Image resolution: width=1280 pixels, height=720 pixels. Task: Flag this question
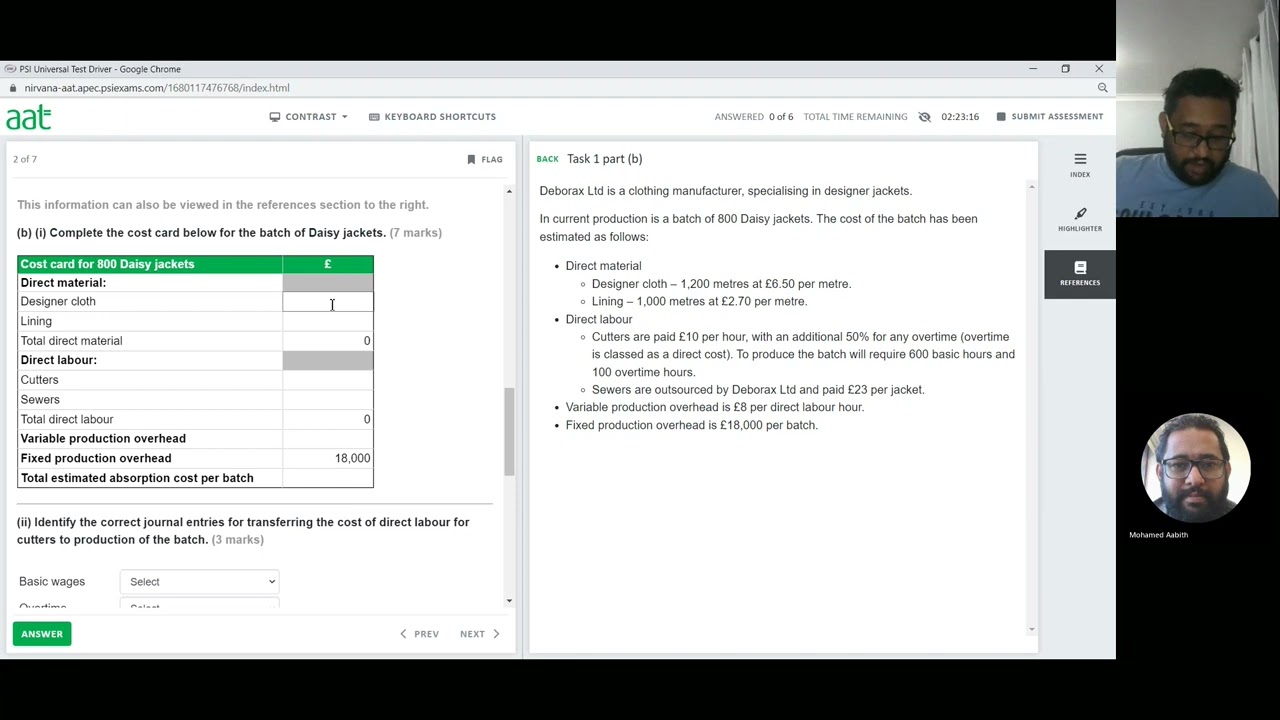coord(485,160)
